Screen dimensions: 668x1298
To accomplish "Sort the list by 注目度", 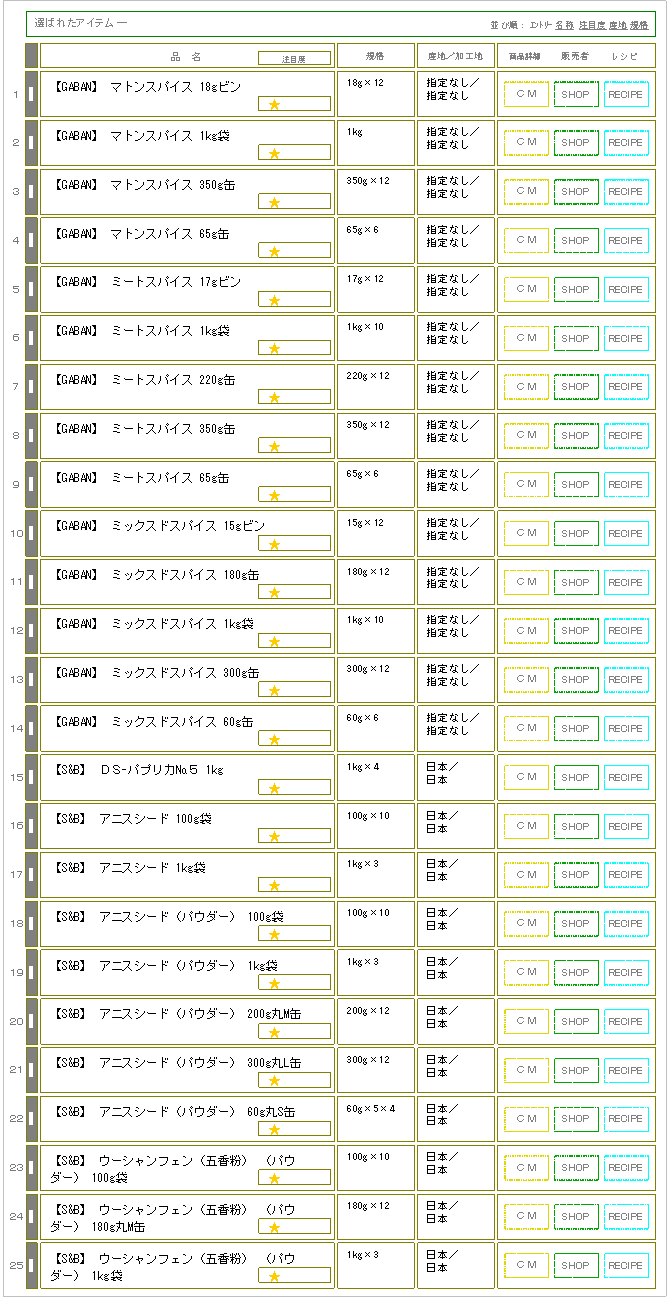I will (x=592, y=24).
